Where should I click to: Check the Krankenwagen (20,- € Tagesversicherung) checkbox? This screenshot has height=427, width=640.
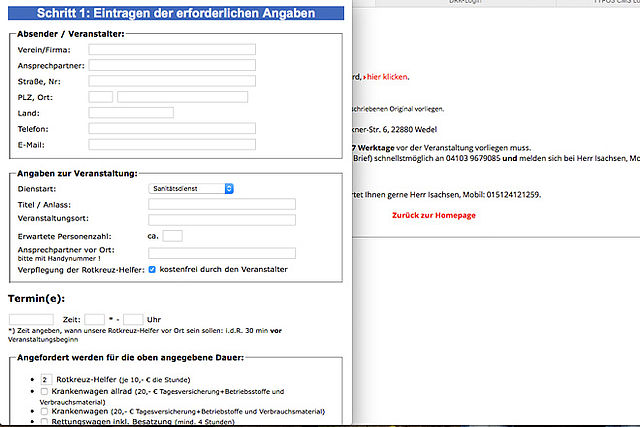pos(44,411)
